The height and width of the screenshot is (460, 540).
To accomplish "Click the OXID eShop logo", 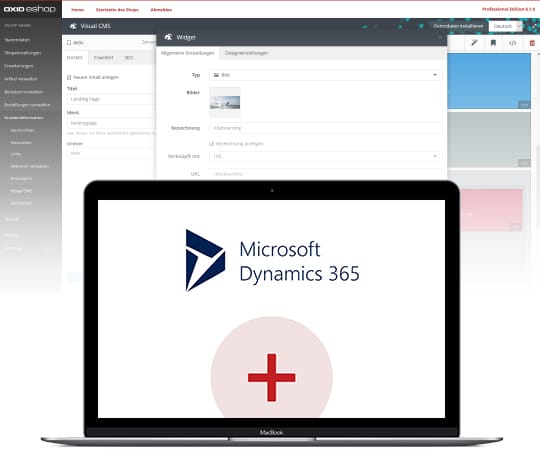I will [30, 9].
